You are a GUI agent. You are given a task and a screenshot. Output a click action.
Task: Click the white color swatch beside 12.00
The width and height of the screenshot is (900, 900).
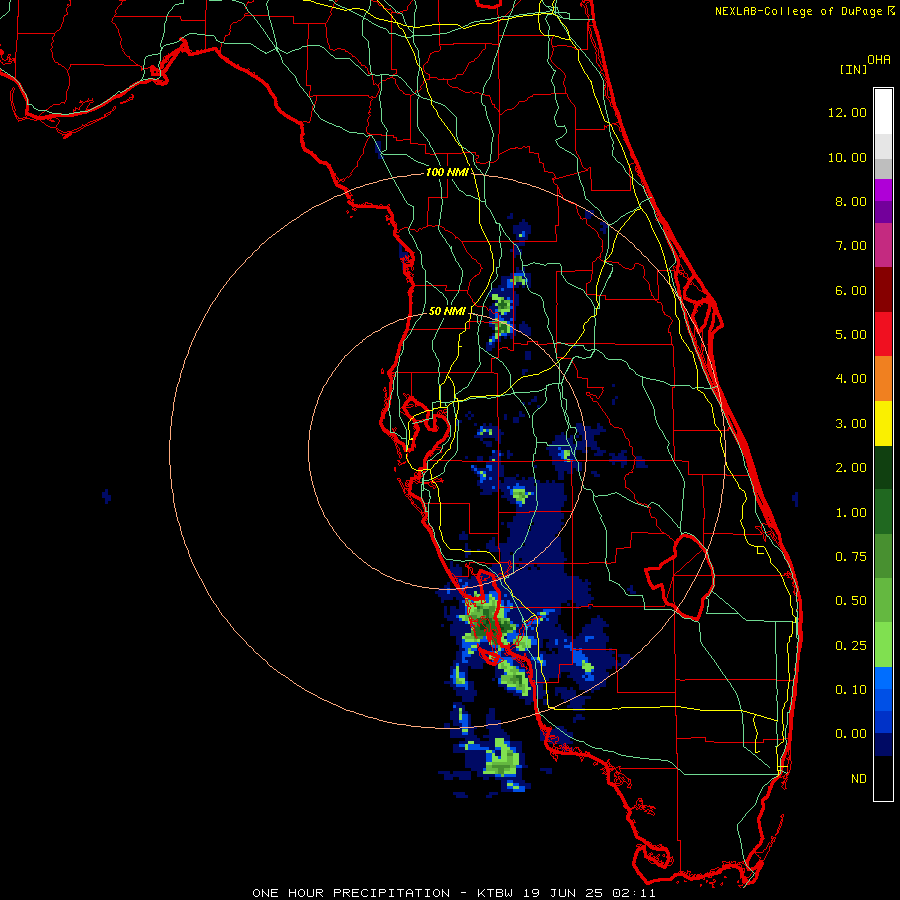point(883,112)
